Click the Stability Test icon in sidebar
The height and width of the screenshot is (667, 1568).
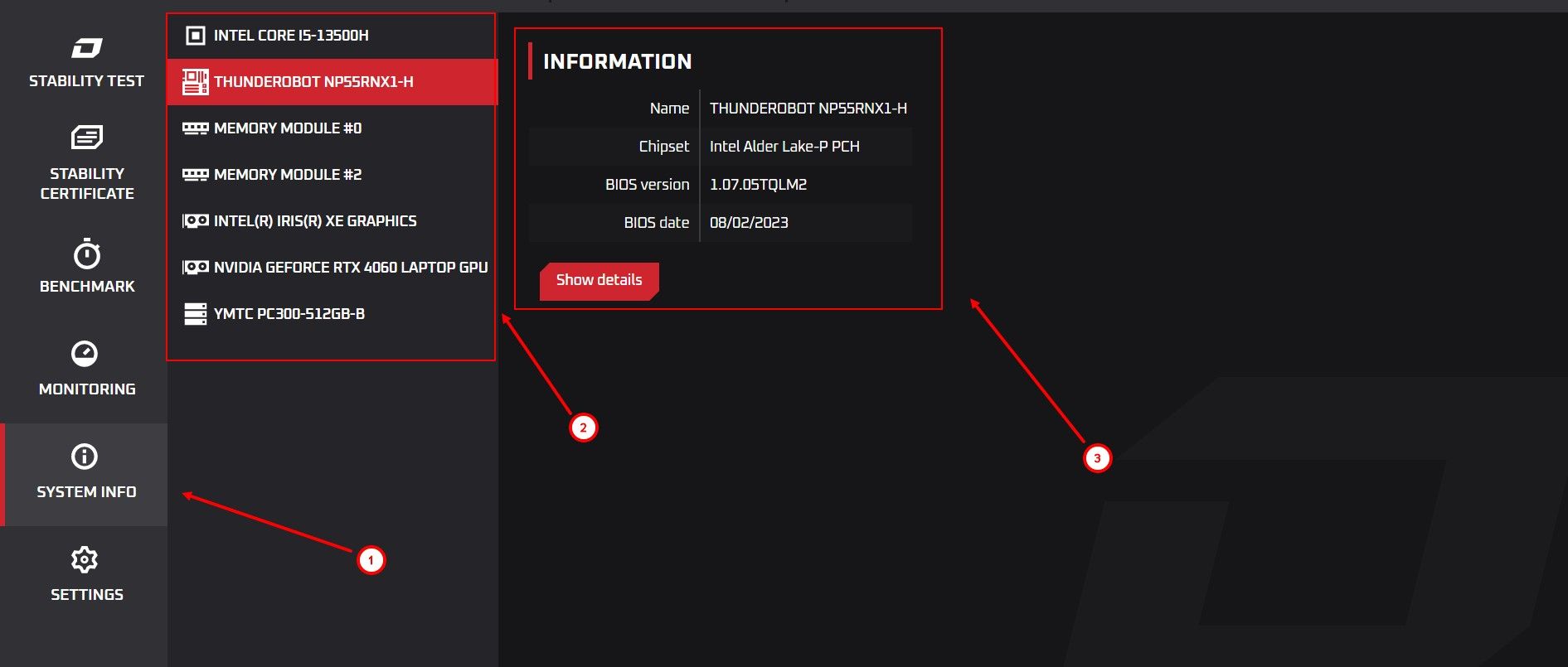click(x=87, y=48)
